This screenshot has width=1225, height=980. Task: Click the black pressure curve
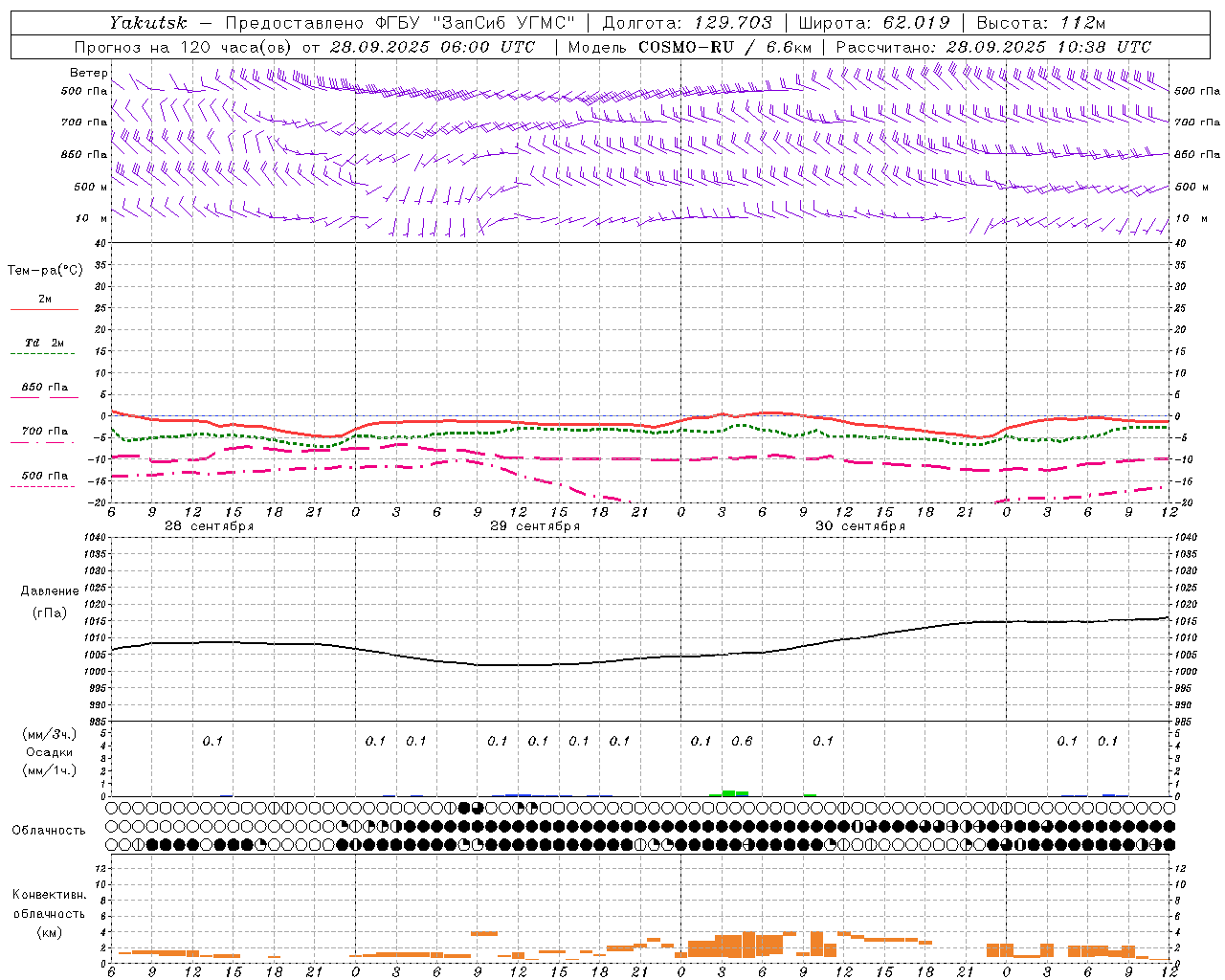click(639, 657)
